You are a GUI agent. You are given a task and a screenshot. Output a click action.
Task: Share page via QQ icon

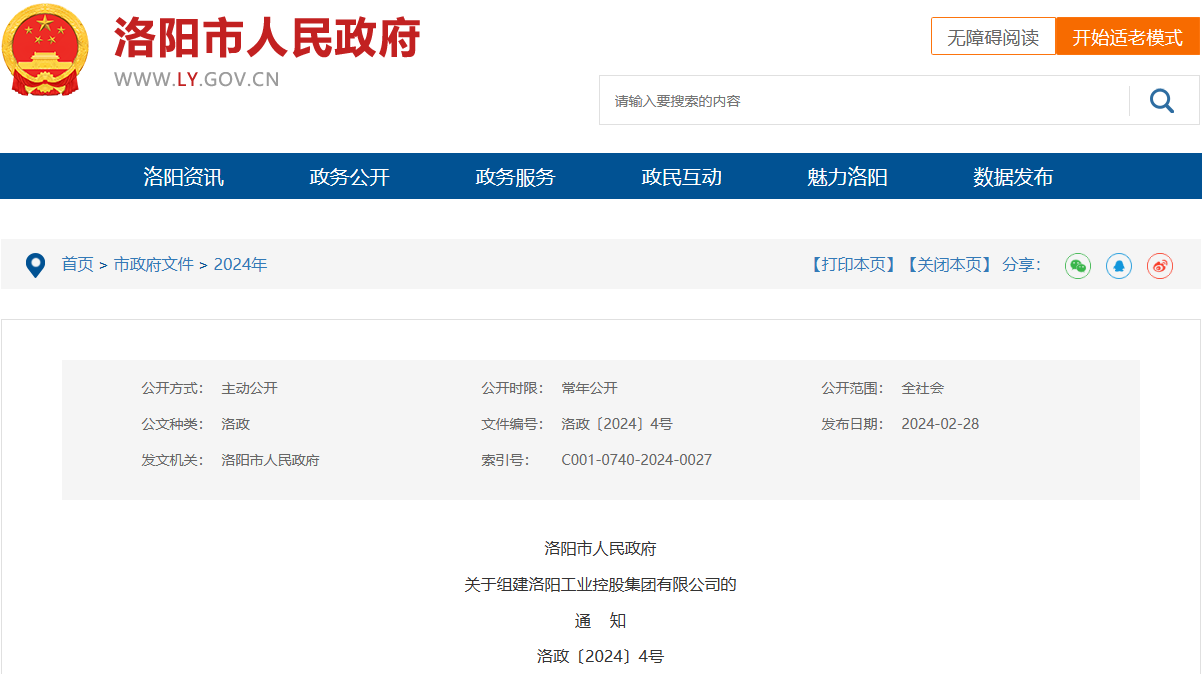pos(1119,265)
